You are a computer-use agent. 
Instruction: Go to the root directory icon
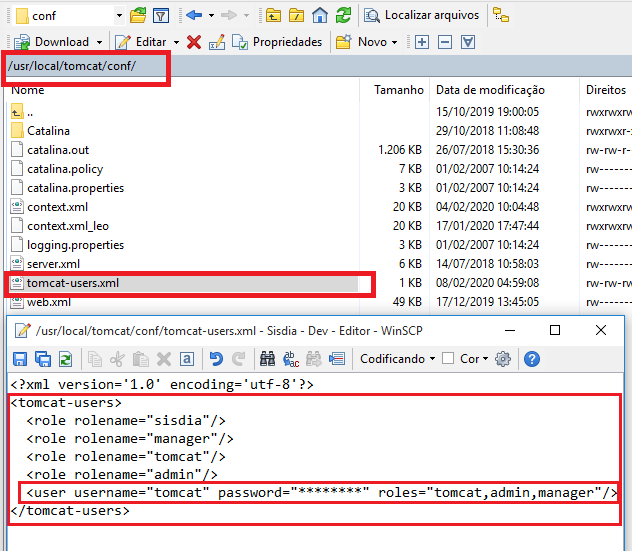click(297, 16)
